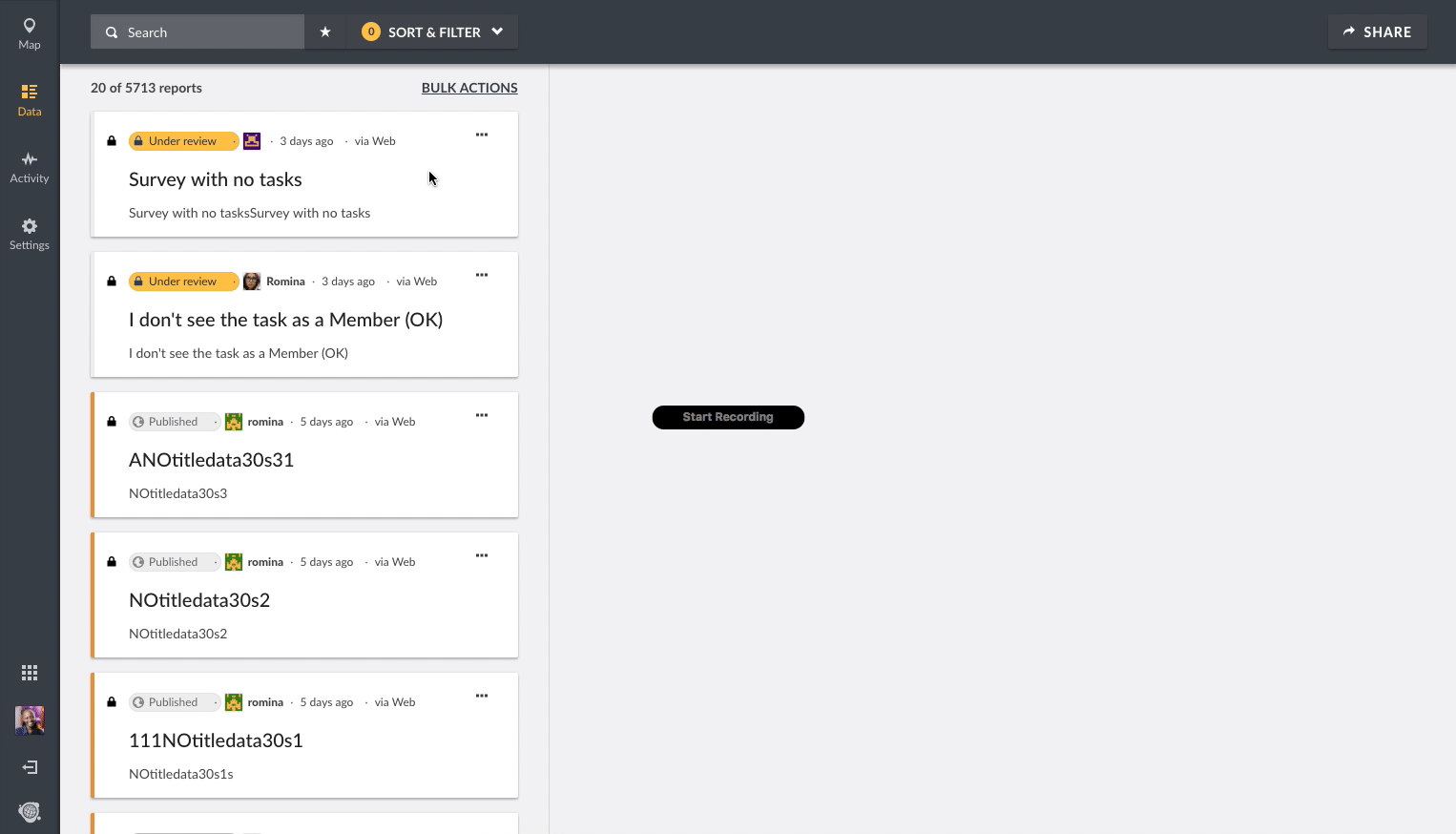Click the Start Recording button
Screen dimensions: 1456x834
pyautogui.click(x=728, y=417)
